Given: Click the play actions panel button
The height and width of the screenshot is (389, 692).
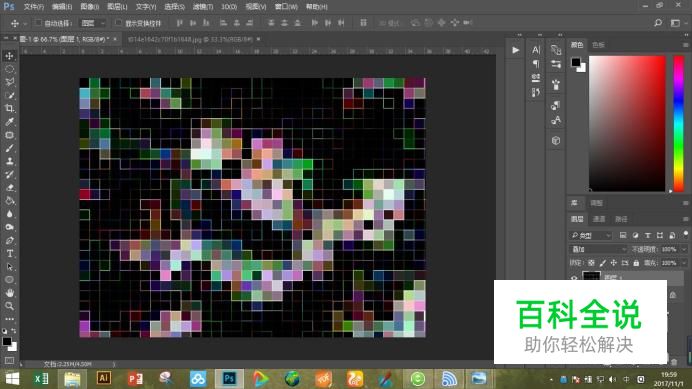Looking at the screenshot, I should pos(515,50).
